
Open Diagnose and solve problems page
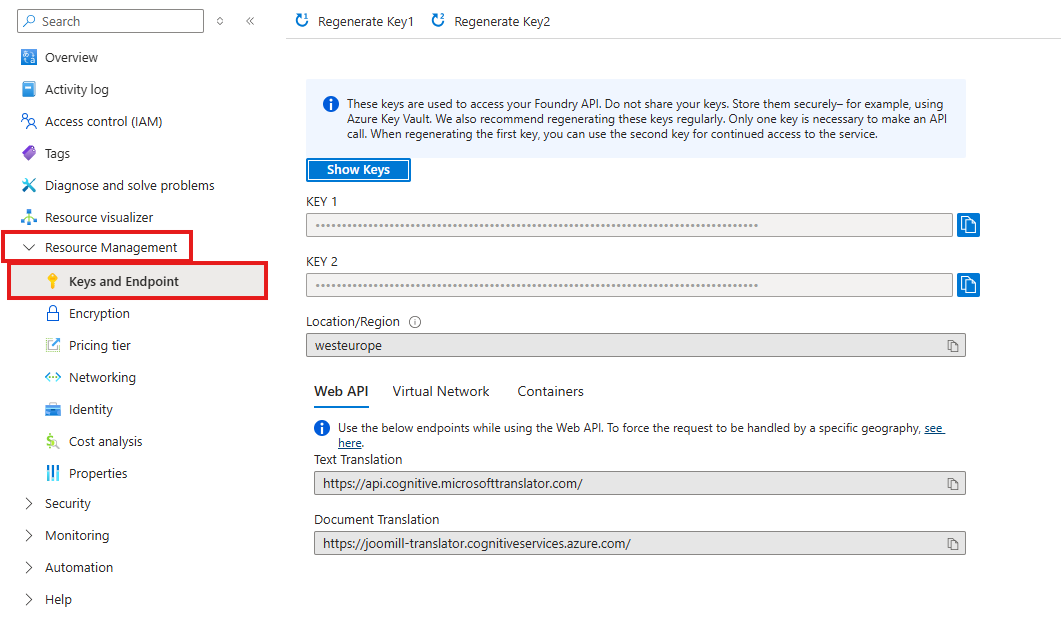pos(129,185)
